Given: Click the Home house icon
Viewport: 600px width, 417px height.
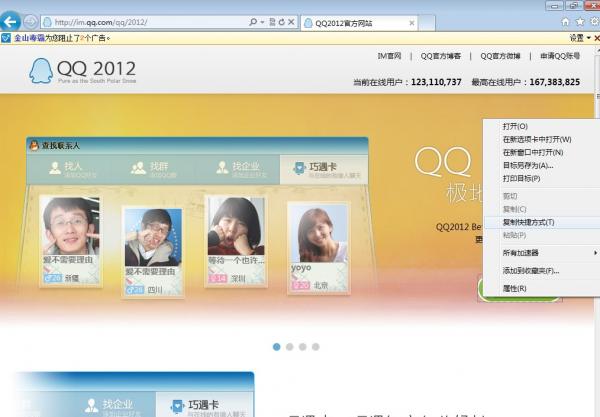Looking at the screenshot, I should pos(565,21).
